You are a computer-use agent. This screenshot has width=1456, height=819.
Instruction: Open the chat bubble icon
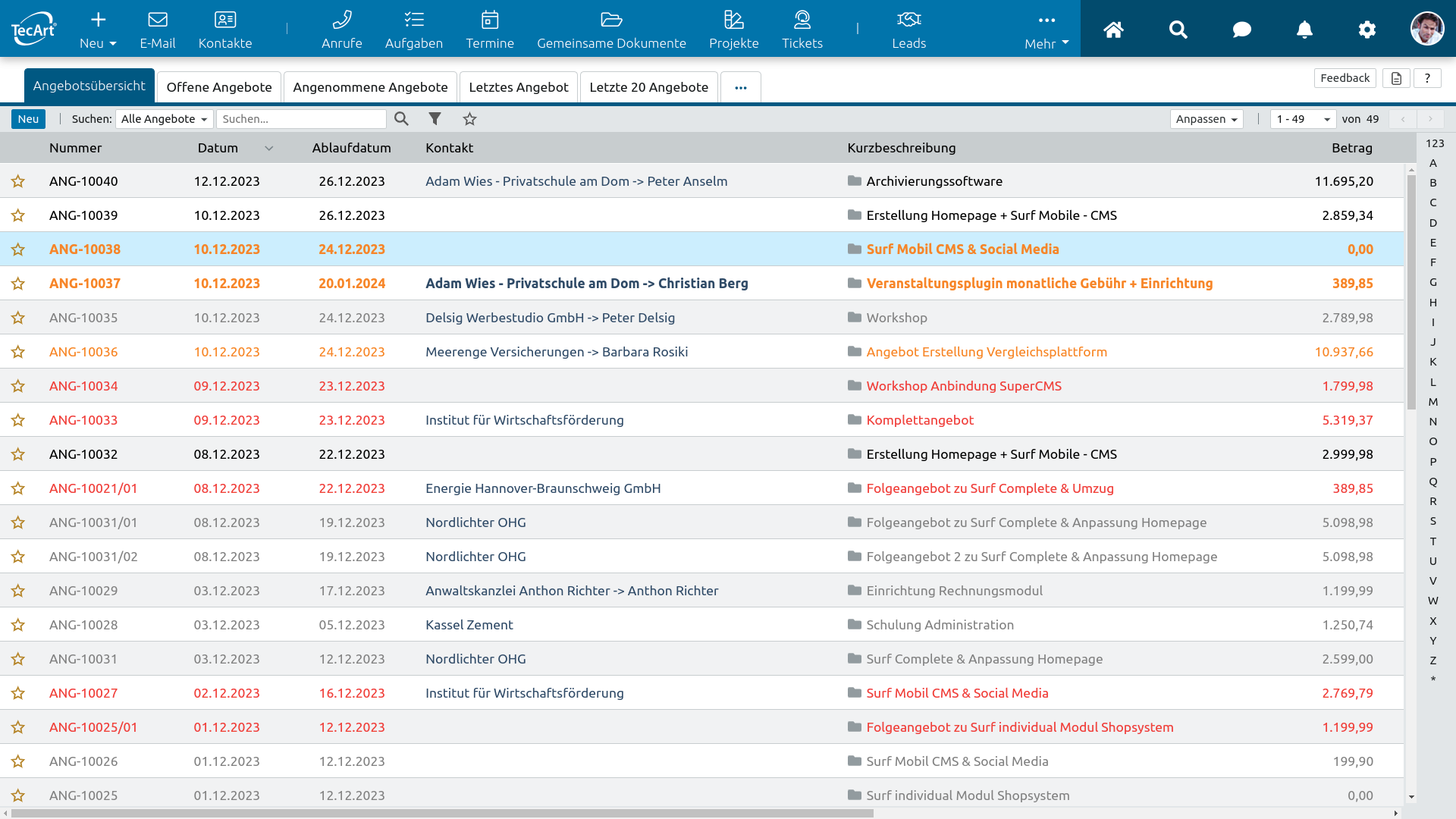[1241, 30]
